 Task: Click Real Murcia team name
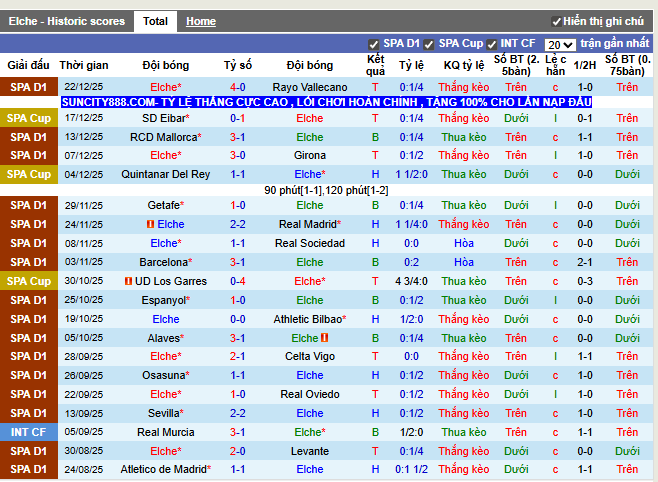[166, 432]
